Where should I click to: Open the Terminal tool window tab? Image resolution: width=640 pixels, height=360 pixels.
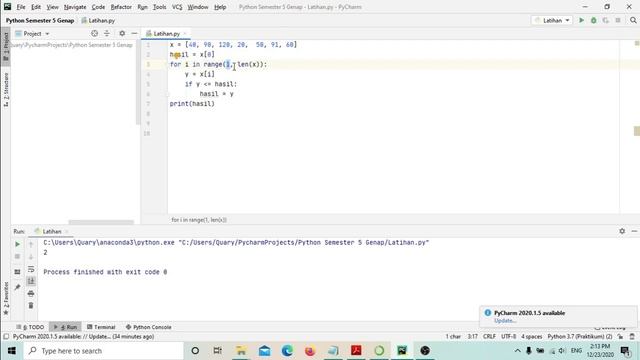pos(101,327)
